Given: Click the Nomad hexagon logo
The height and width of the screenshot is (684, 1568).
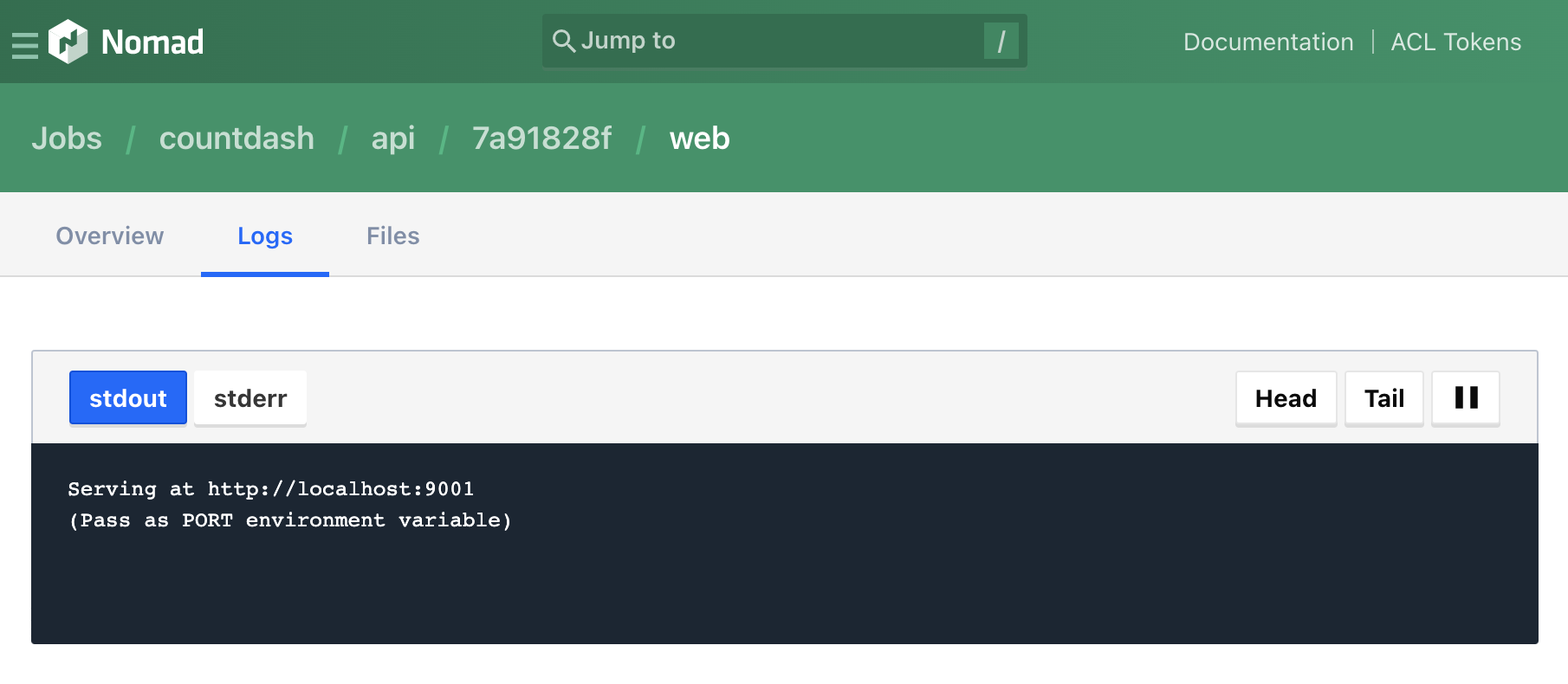Looking at the screenshot, I should 68,42.
